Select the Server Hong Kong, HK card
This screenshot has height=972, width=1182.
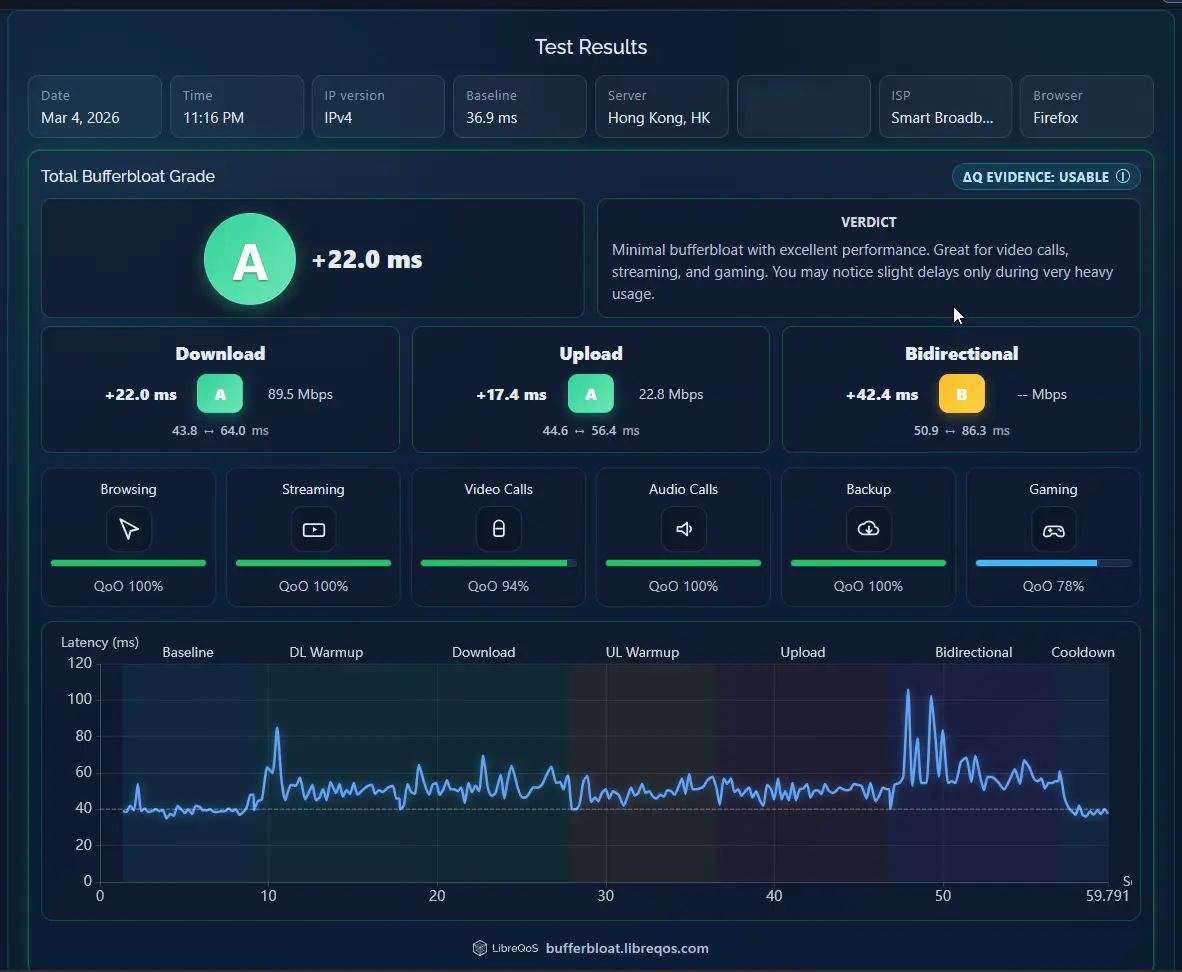tap(662, 106)
